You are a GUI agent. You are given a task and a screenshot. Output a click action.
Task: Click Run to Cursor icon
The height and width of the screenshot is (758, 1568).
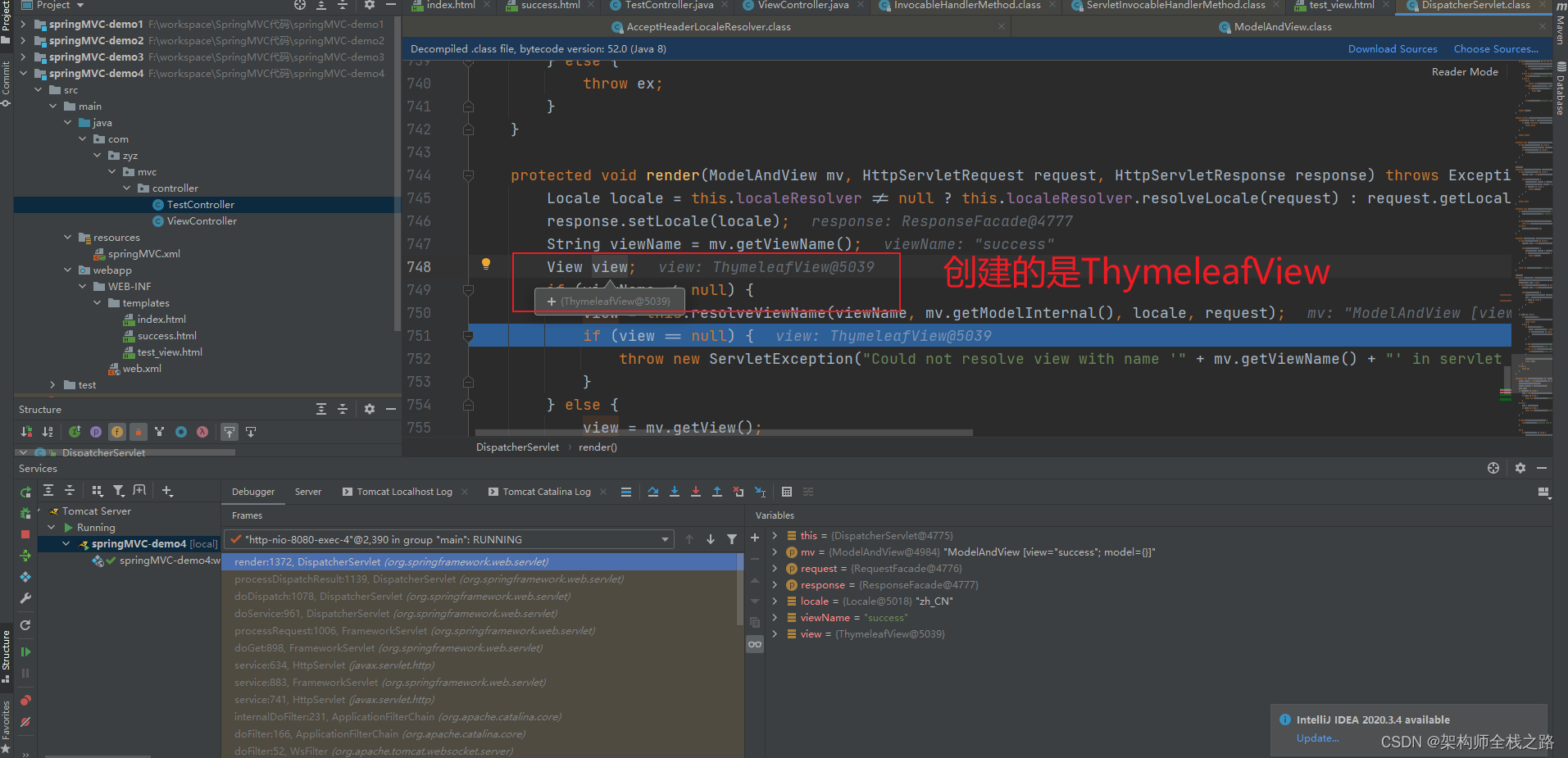click(760, 492)
